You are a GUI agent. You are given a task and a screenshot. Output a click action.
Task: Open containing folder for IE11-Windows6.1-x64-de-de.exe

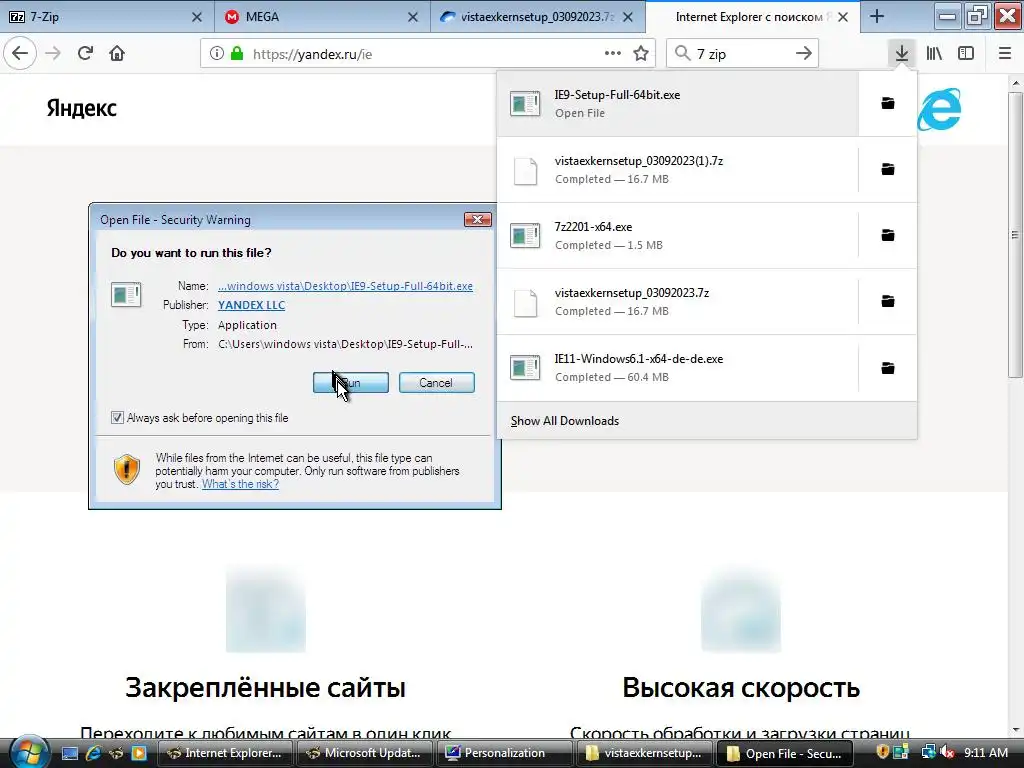coord(888,368)
